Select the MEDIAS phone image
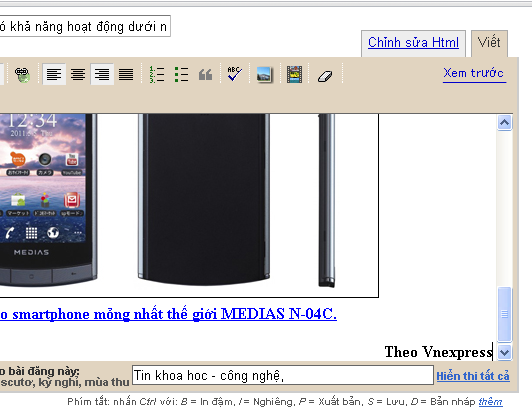 tap(189, 206)
